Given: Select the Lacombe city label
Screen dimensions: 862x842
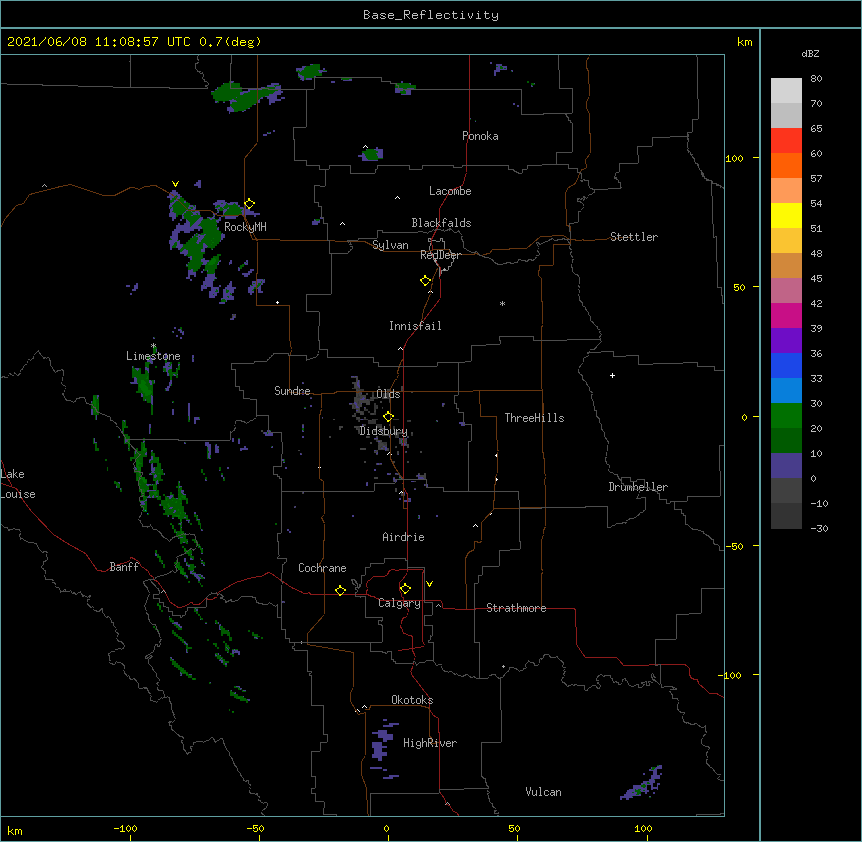Looking at the screenshot, I should coord(450,191).
